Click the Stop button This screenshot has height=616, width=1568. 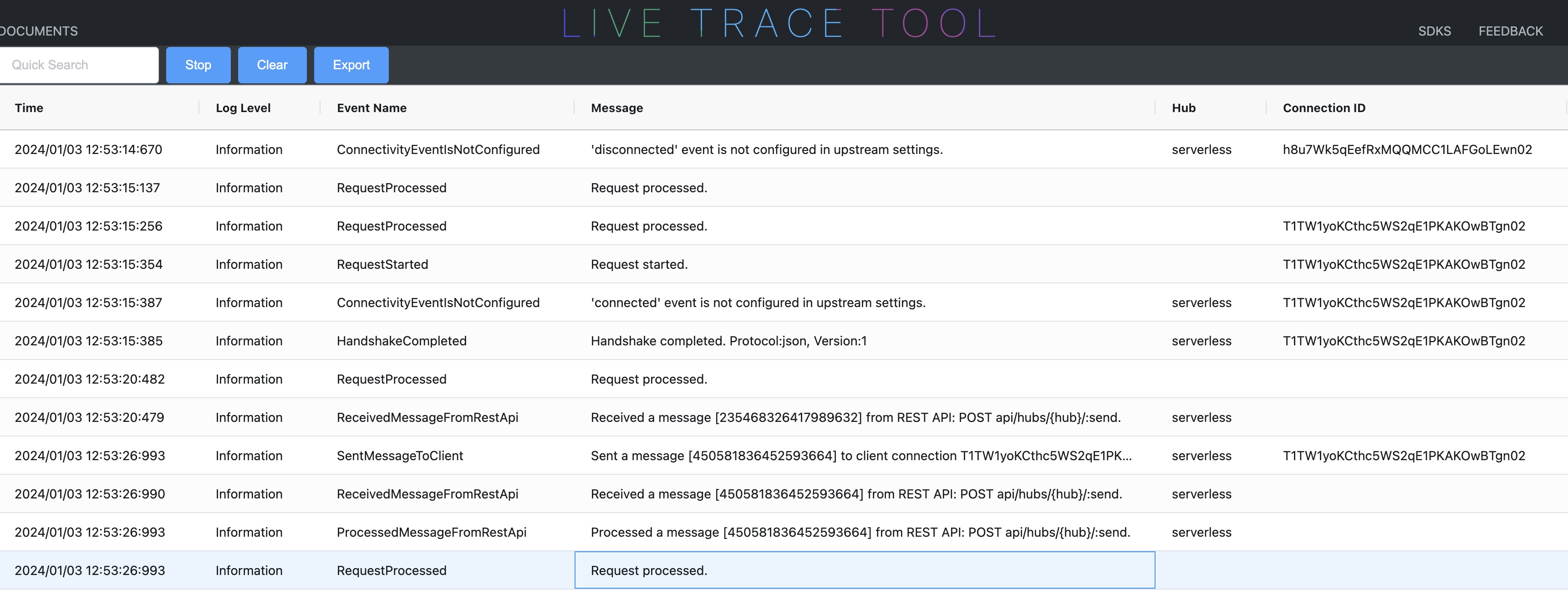198,65
